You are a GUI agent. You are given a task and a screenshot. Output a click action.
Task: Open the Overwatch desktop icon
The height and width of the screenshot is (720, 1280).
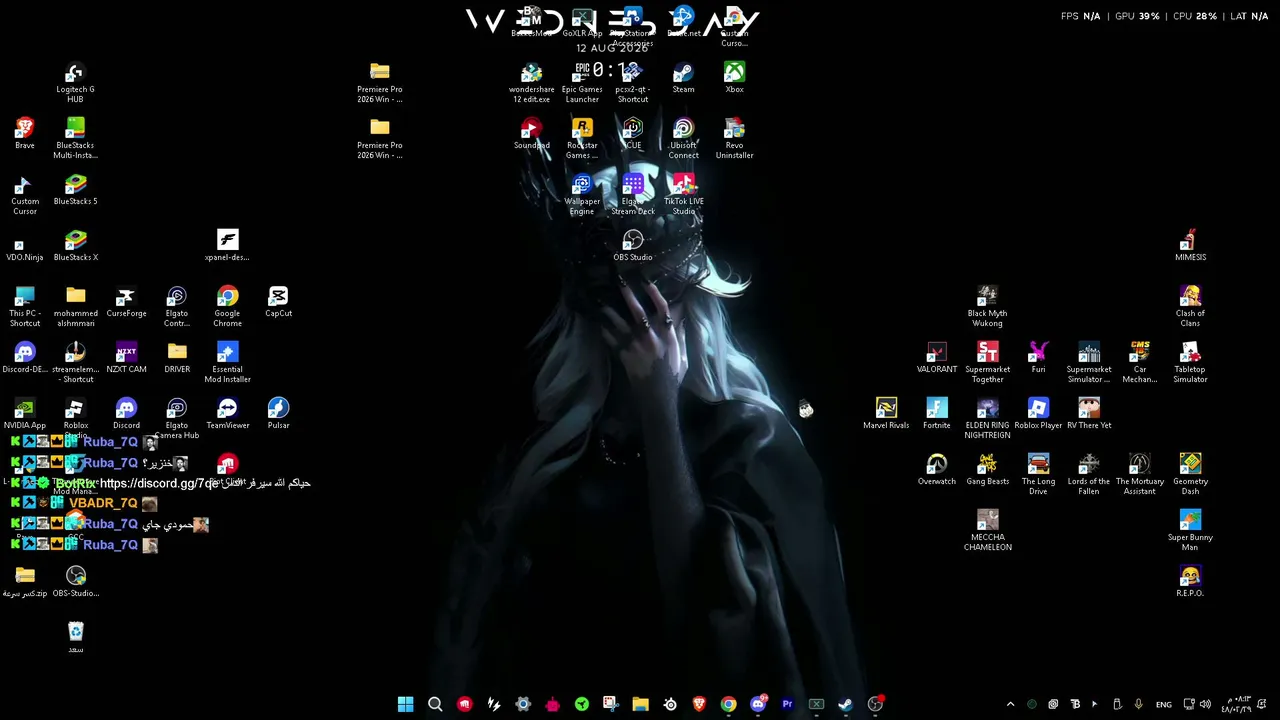pyautogui.click(x=936, y=469)
